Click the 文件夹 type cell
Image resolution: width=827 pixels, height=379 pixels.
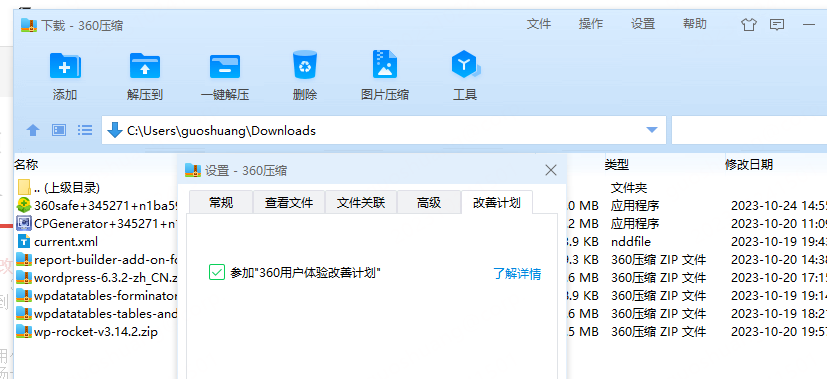[x=629, y=188]
